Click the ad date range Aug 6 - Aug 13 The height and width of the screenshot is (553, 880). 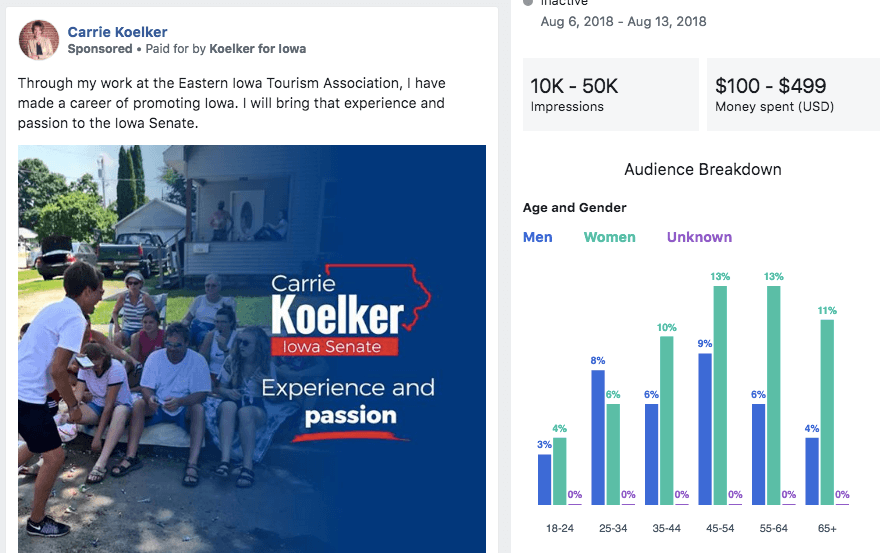(x=624, y=21)
